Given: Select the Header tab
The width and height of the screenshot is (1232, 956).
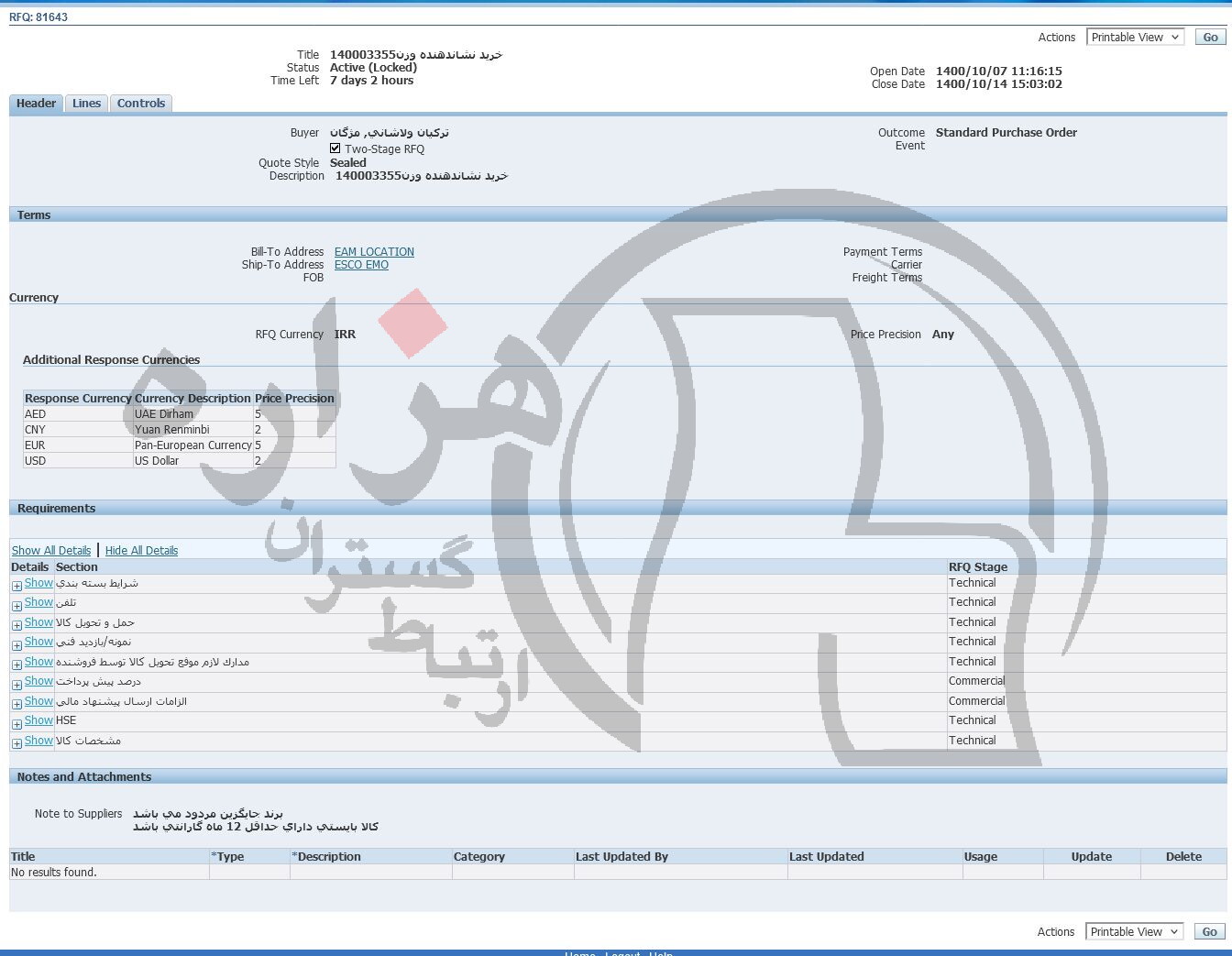Looking at the screenshot, I should point(36,104).
